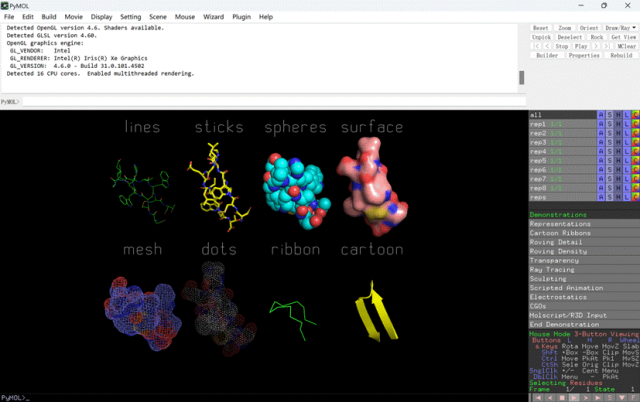Click the Orient button
Image resolution: width=640 pixels, height=402 pixels.
pos(590,28)
